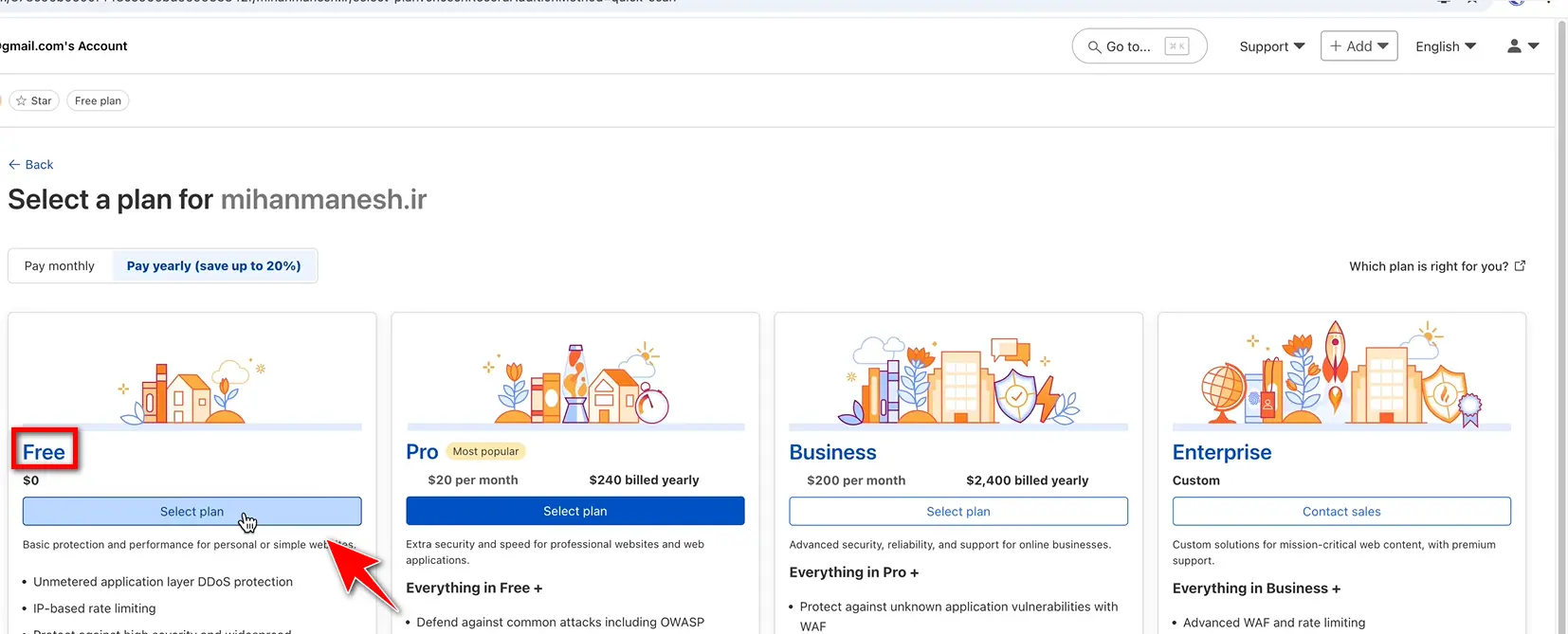Click the $2,400 billed yearly price
Image resolution: width=1568 pixels, height=634 pixels.
point(1028,480)
